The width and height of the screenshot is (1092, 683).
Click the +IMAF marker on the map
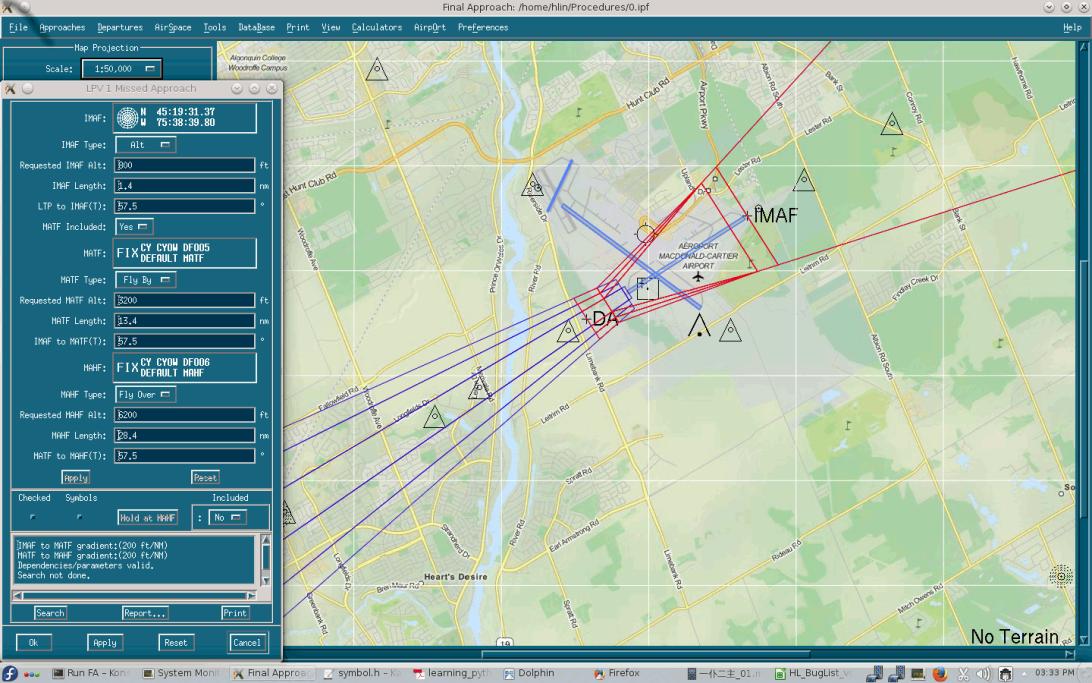click(747, 216)
